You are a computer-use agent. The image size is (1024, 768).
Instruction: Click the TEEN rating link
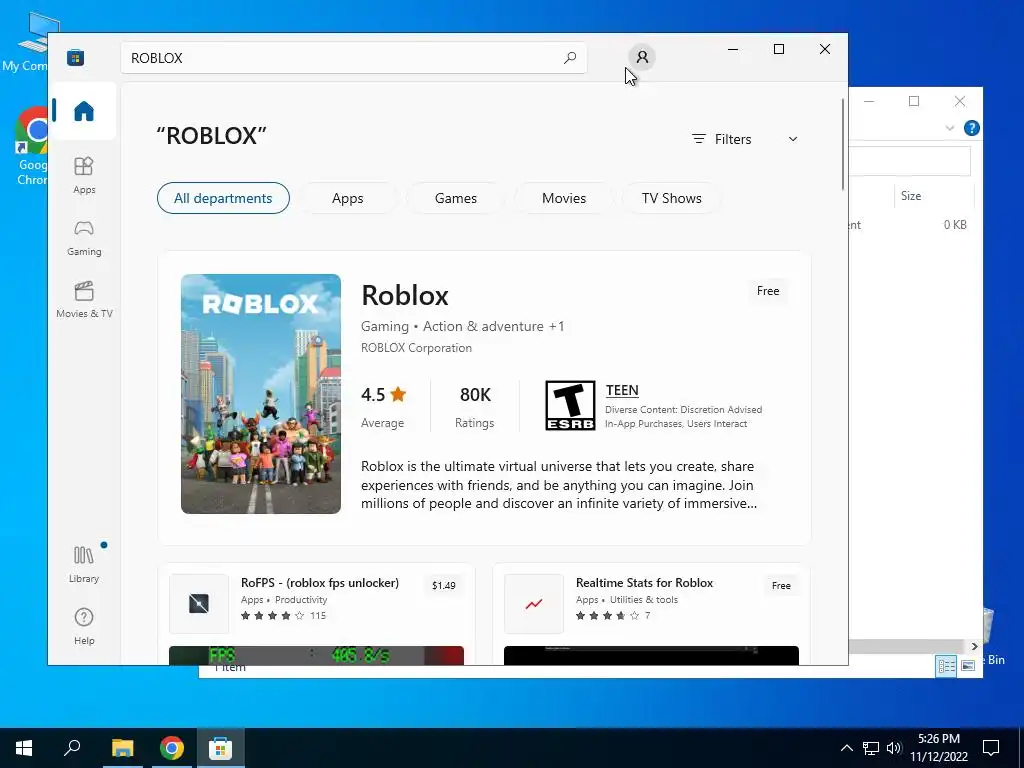[622, 391]
